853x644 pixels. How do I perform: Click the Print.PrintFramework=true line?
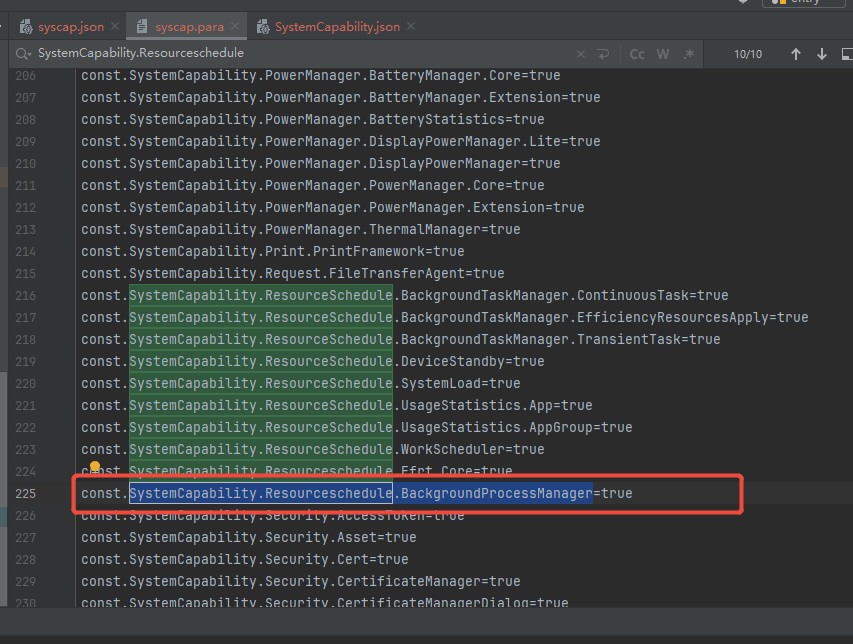[273, 251]
